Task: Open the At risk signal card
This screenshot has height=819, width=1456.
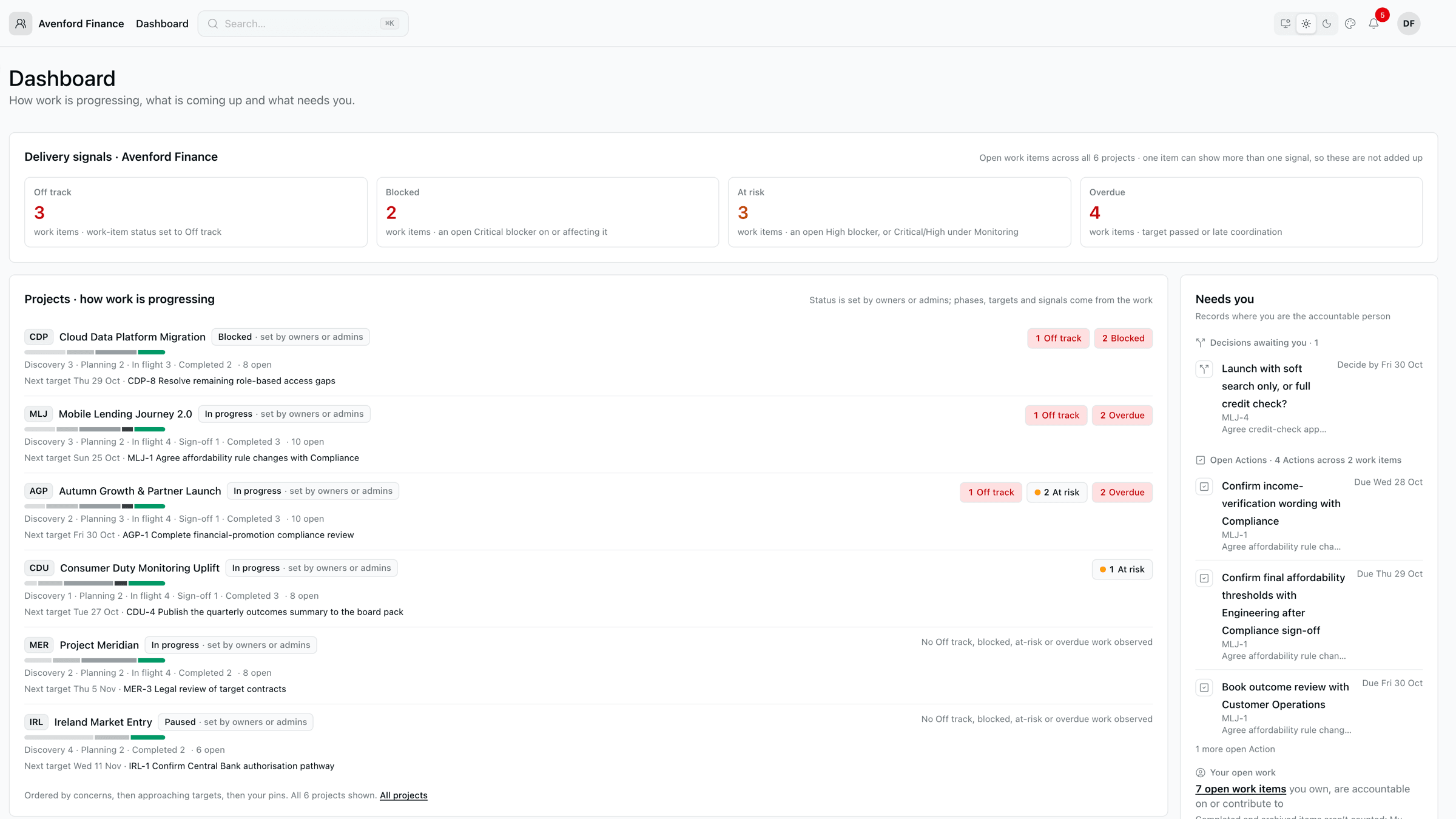Action: click(900, 212)
